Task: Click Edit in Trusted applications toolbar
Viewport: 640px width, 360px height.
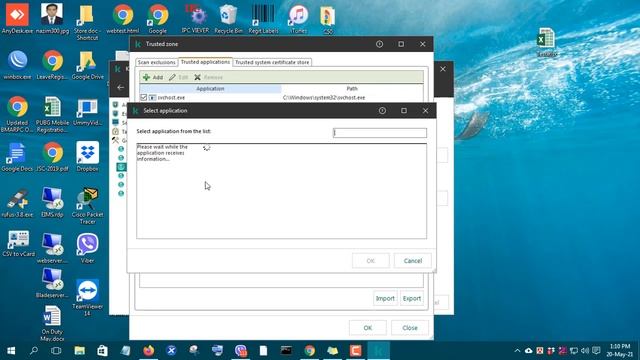Action: pos(178,77)
